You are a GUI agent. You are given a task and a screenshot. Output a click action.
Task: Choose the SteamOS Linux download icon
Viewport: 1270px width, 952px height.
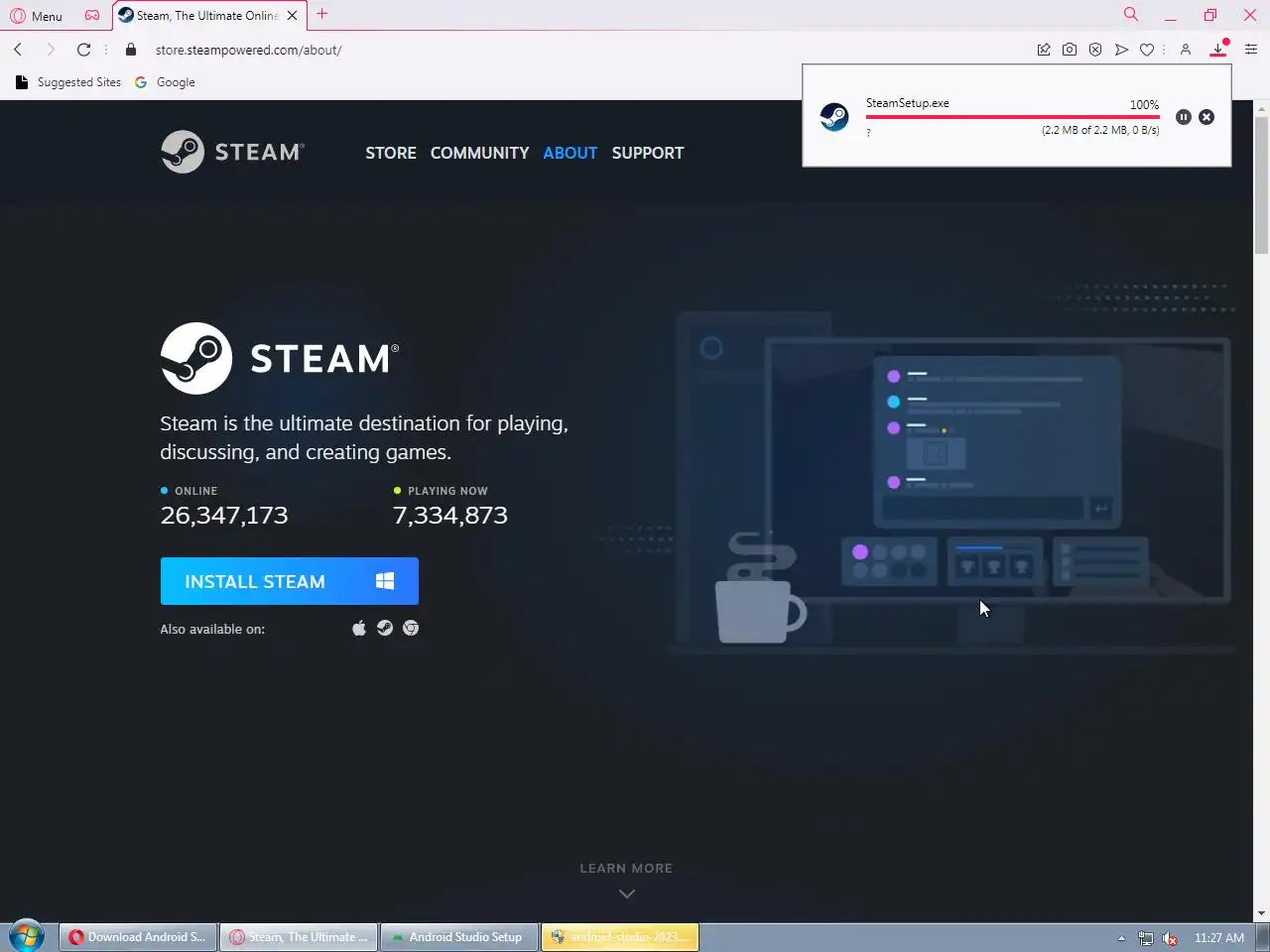pos(385,628)
